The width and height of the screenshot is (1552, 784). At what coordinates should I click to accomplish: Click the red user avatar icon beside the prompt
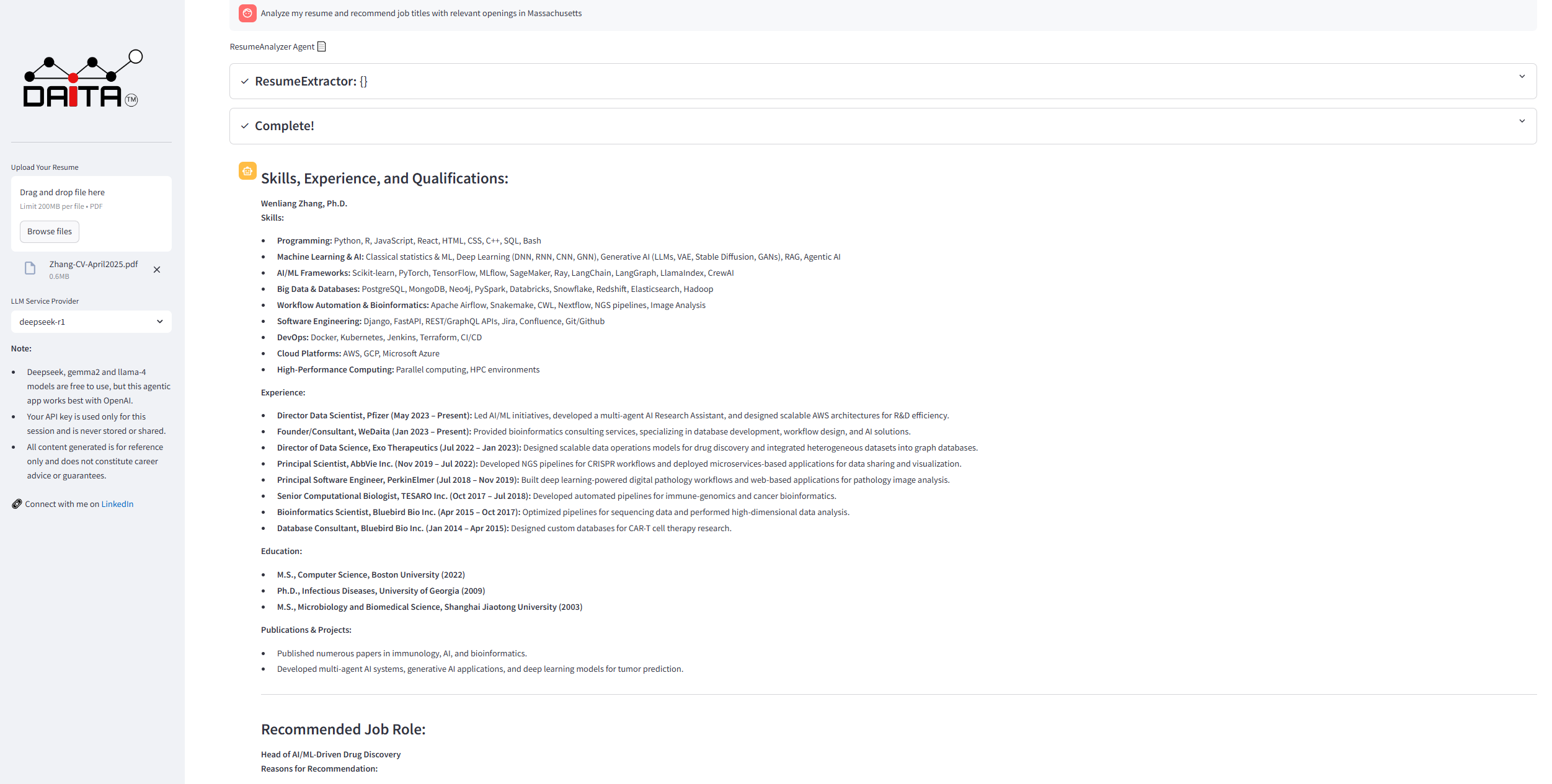pos(247,13)
